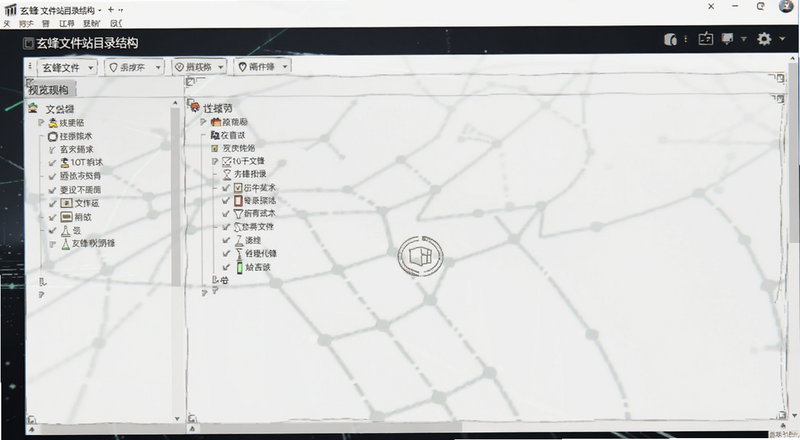Toggle the check mark on 文作 row
Viewport: 800px width, 440px height.
52,204
